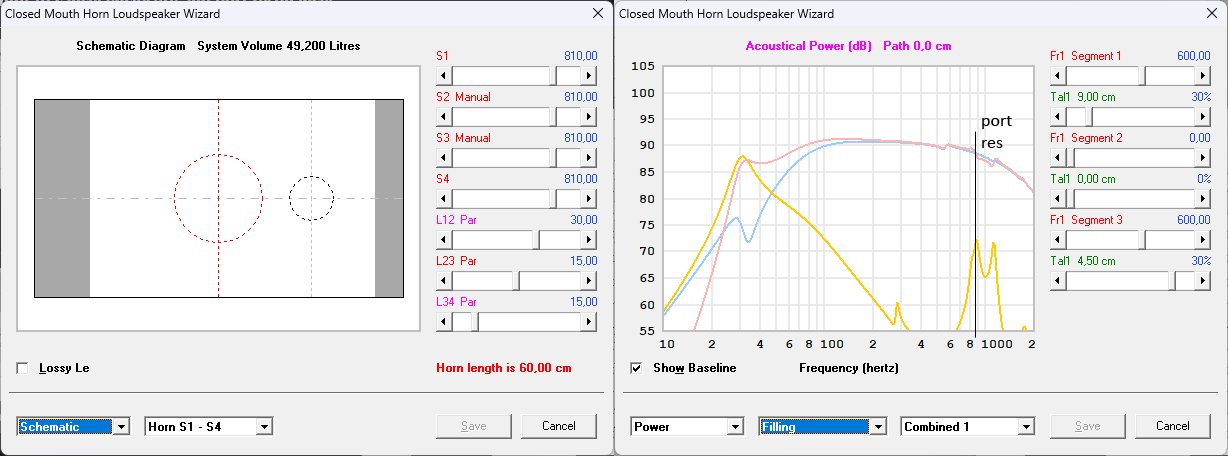Screen dimensions: 1228x456
Task: Increase L12 using its right arrow
Action: point(590,240)
